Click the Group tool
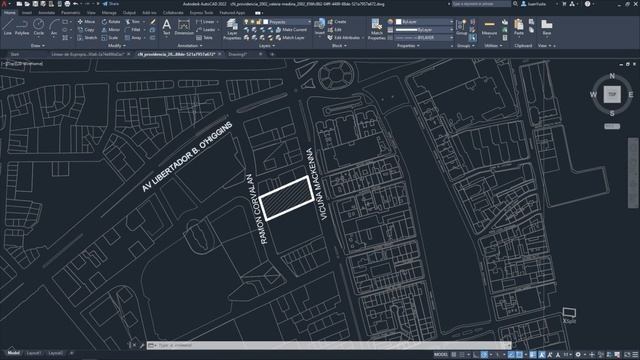The image size is (640, 360). (x=461, y=27)
